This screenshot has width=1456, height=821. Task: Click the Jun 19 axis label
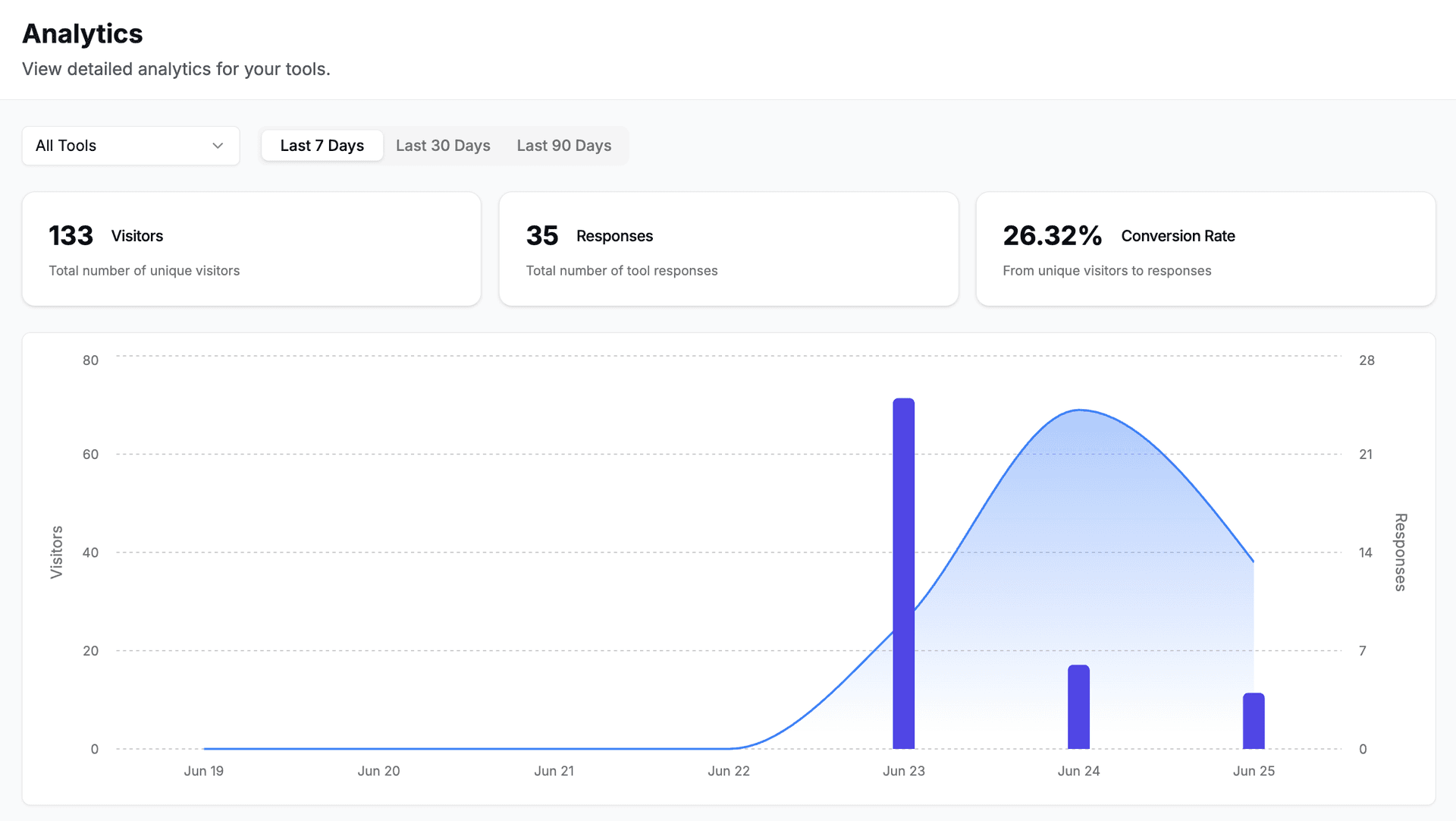coord(203,771)
